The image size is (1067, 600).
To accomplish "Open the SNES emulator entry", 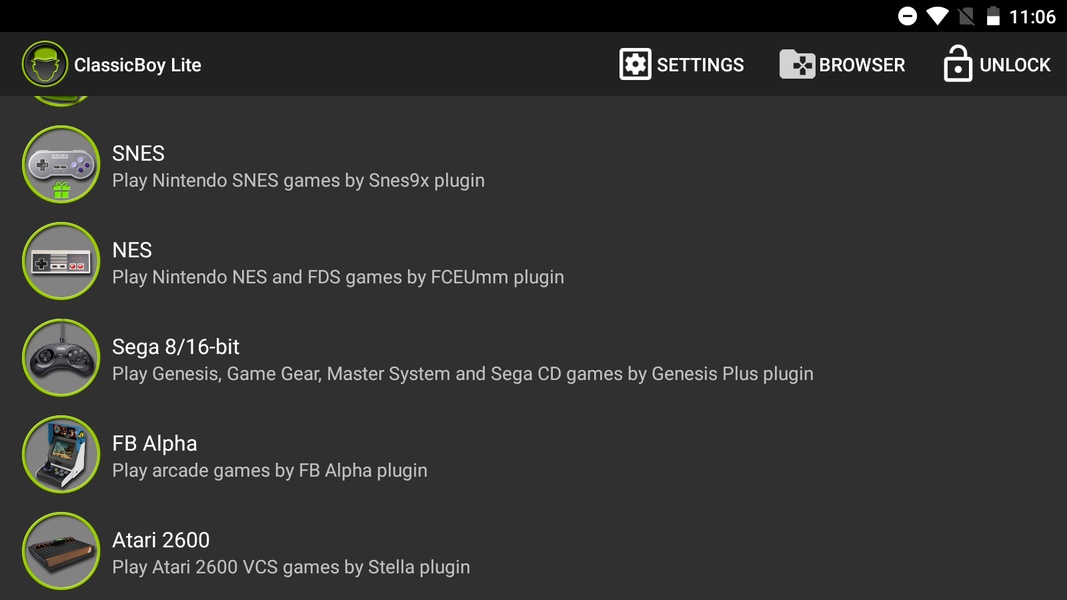I will [138, 154].
